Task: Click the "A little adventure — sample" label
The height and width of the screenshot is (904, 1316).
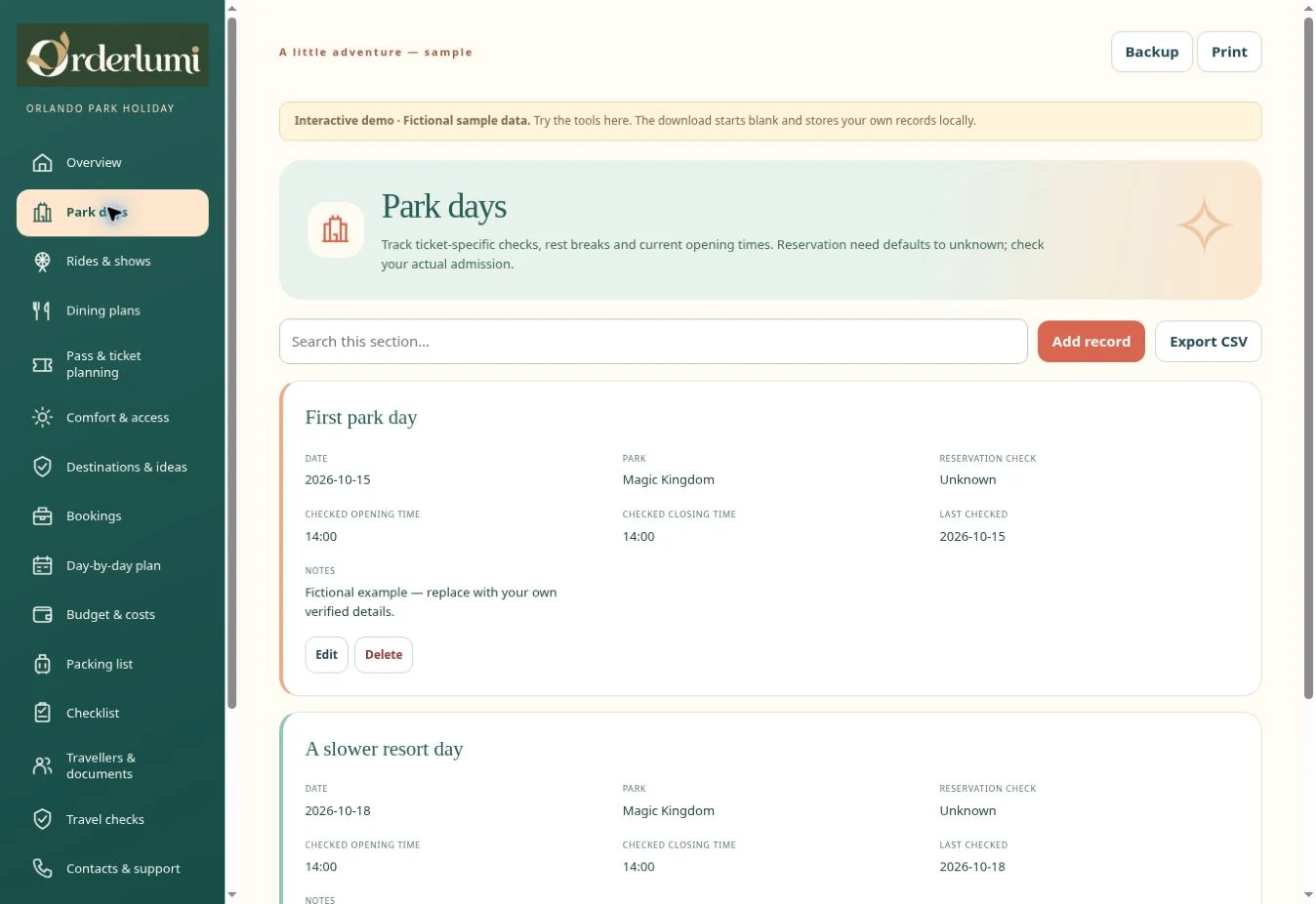Action: point(376,52)
